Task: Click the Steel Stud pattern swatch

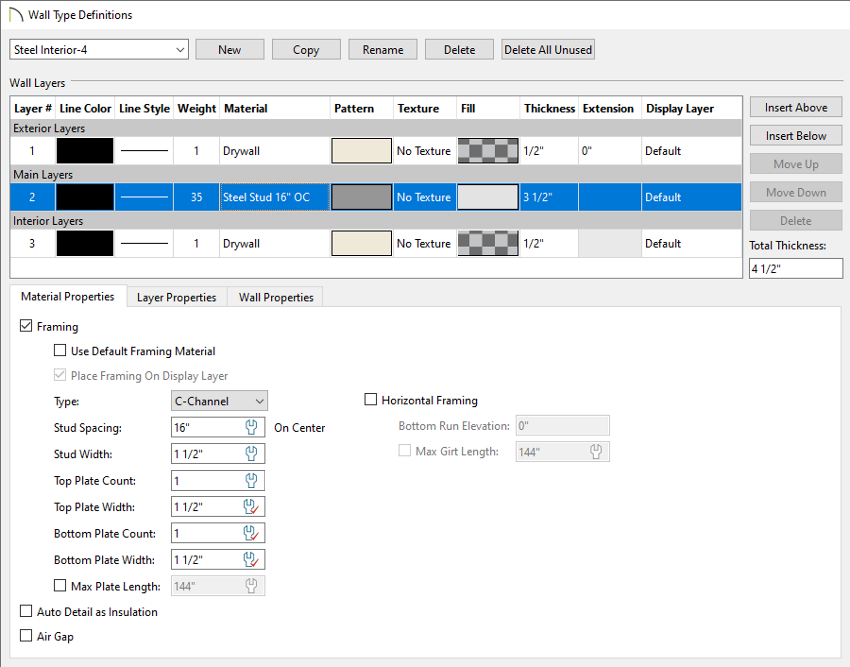Action: pos(362,197)
